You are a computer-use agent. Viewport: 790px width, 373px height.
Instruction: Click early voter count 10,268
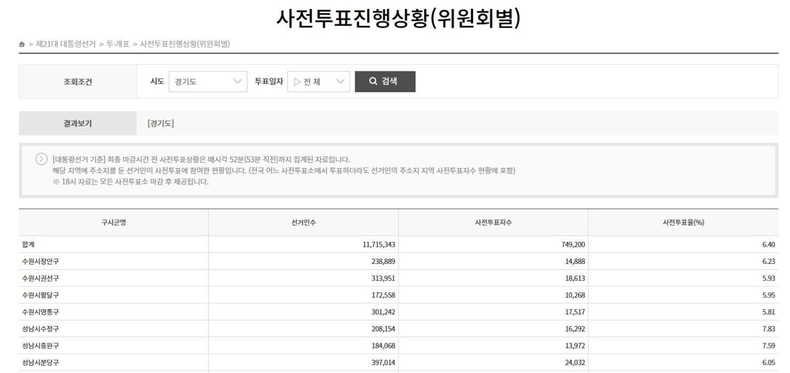[x=575, y=295]
